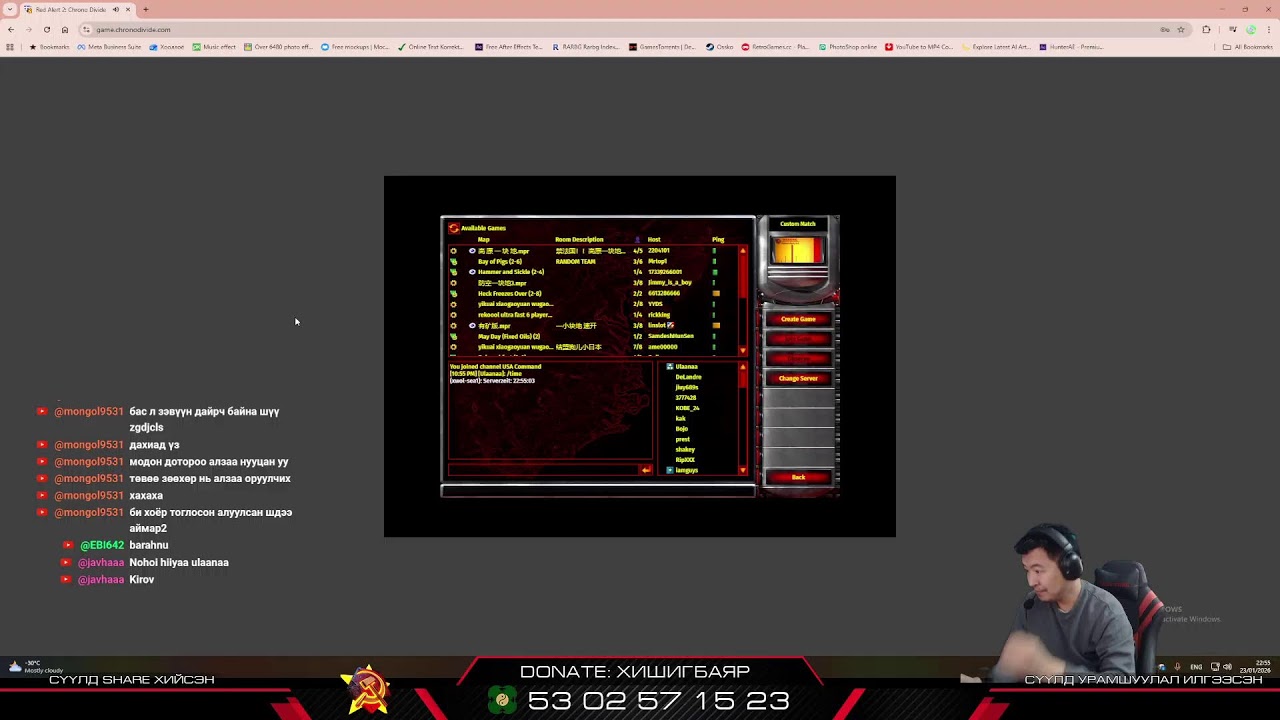Screen dimensions: 1280x720
Task: Select the May Day (Fixed Oils) (2) game
Action: (595, 336)
